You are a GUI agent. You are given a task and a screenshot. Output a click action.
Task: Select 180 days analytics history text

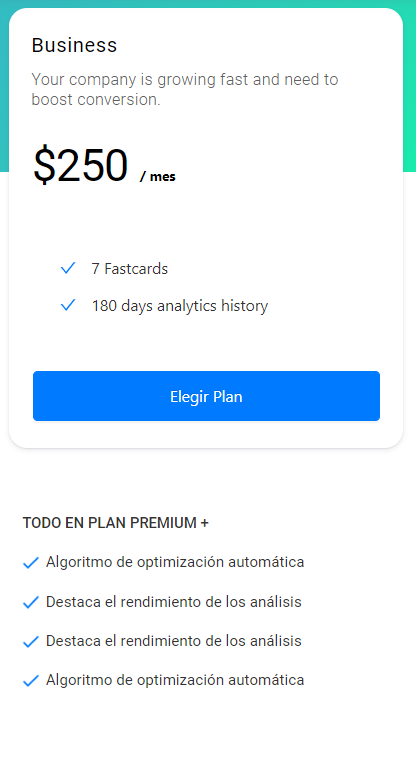pyautogui.click(x=180, y=306)
